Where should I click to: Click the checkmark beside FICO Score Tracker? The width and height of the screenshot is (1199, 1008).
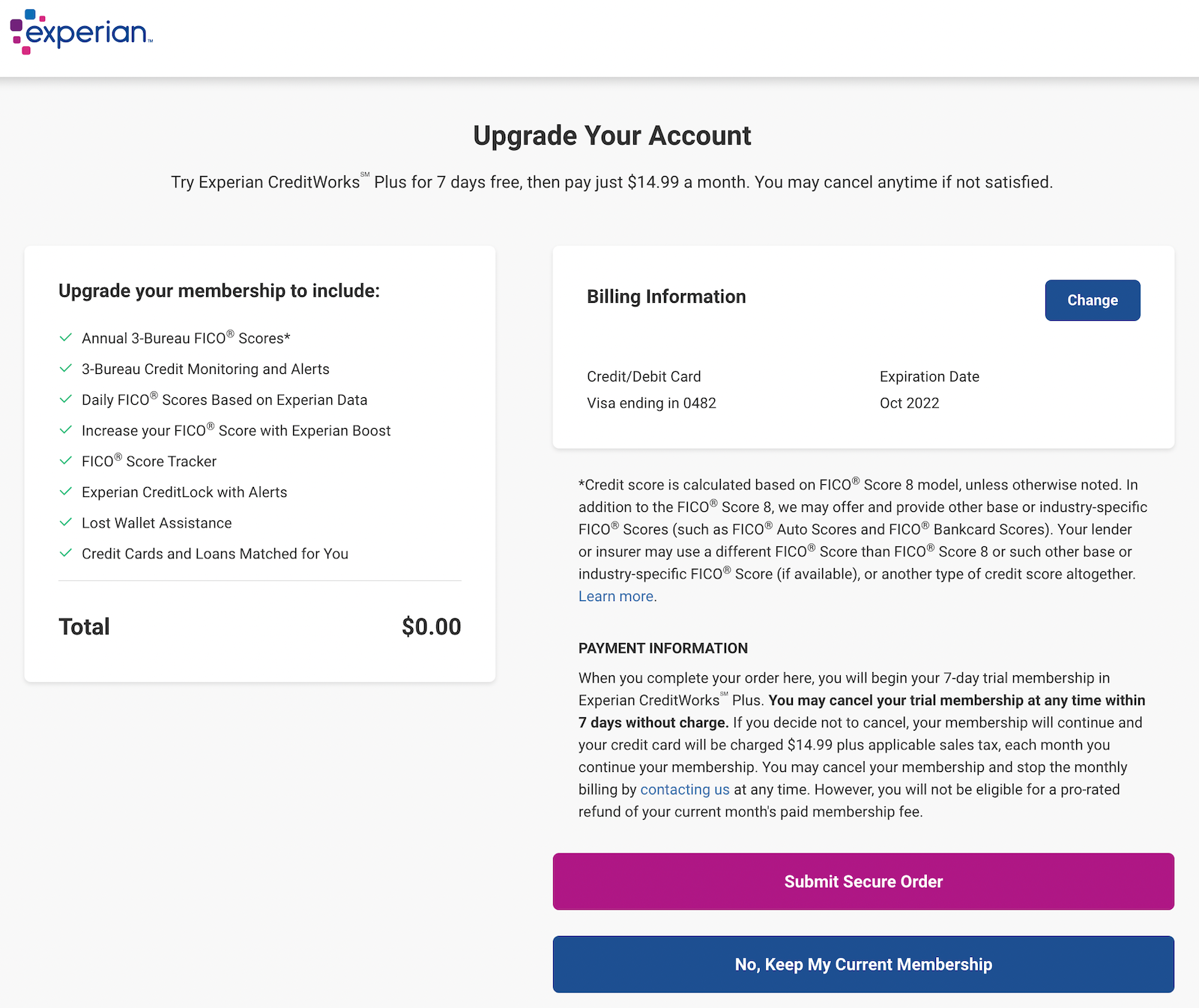pyautogui.click(x=64, y=461)
